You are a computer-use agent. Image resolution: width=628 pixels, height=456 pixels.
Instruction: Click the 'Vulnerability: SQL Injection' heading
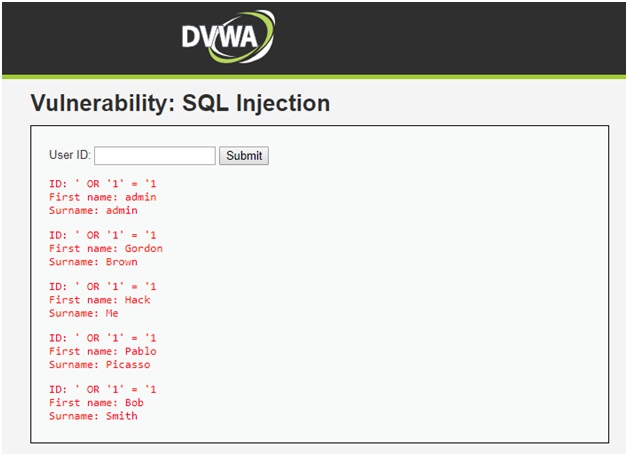click(x=180, y=103)
